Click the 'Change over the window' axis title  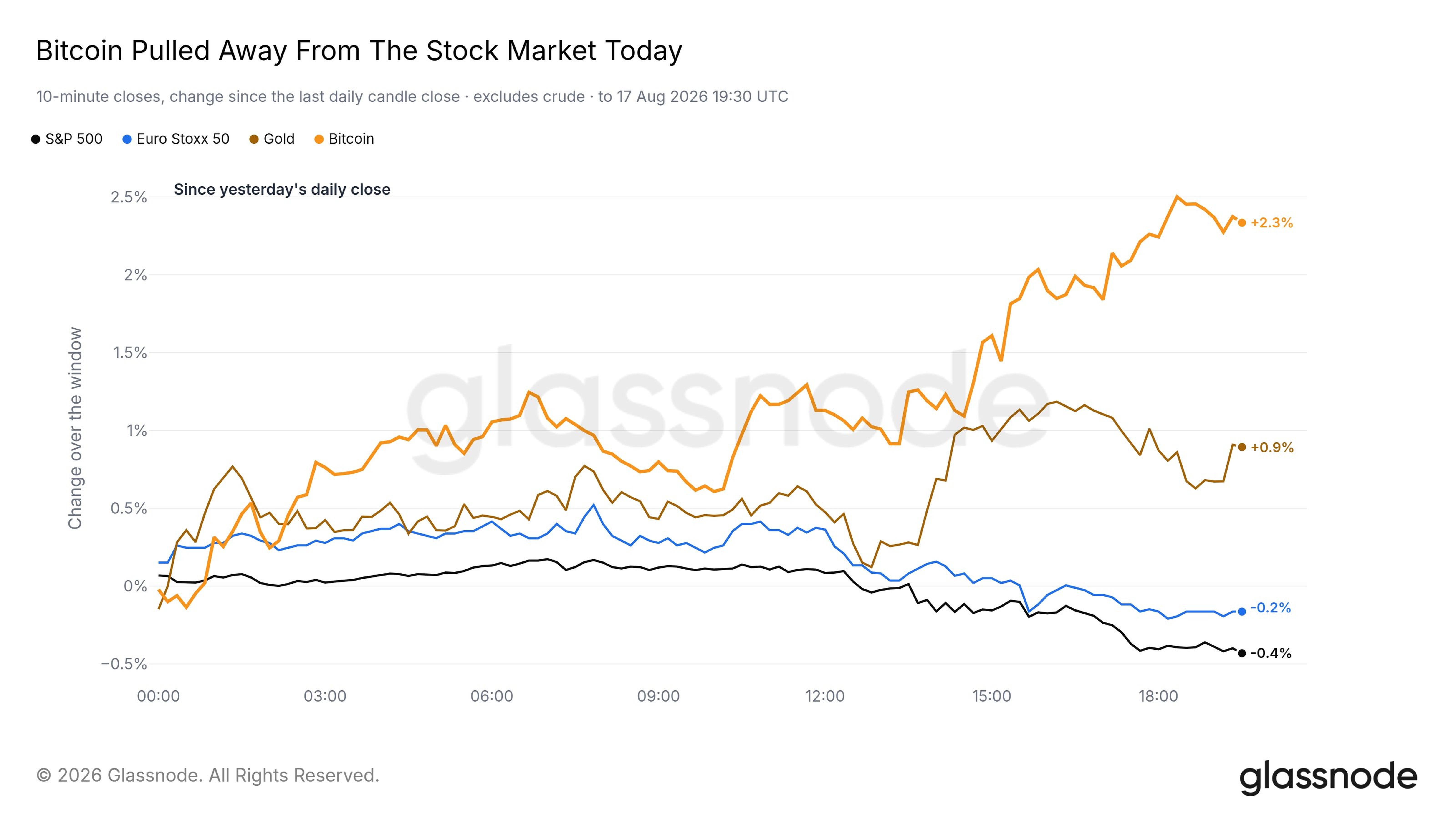coord(75,428)
